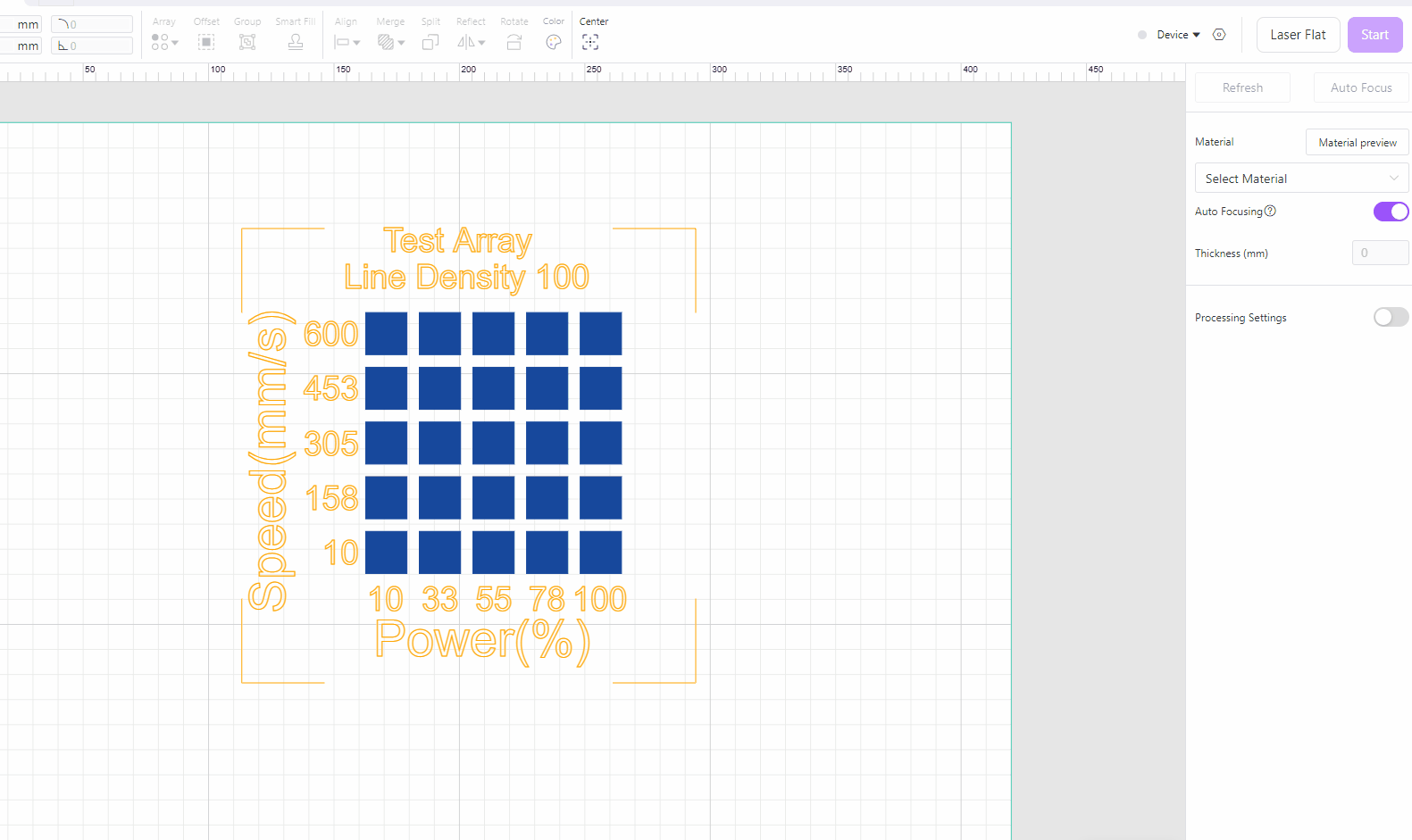The image size is (1412, 840).
Task: Expand the Reflect dropdown arrow
Action: click(x=481, y=43)
